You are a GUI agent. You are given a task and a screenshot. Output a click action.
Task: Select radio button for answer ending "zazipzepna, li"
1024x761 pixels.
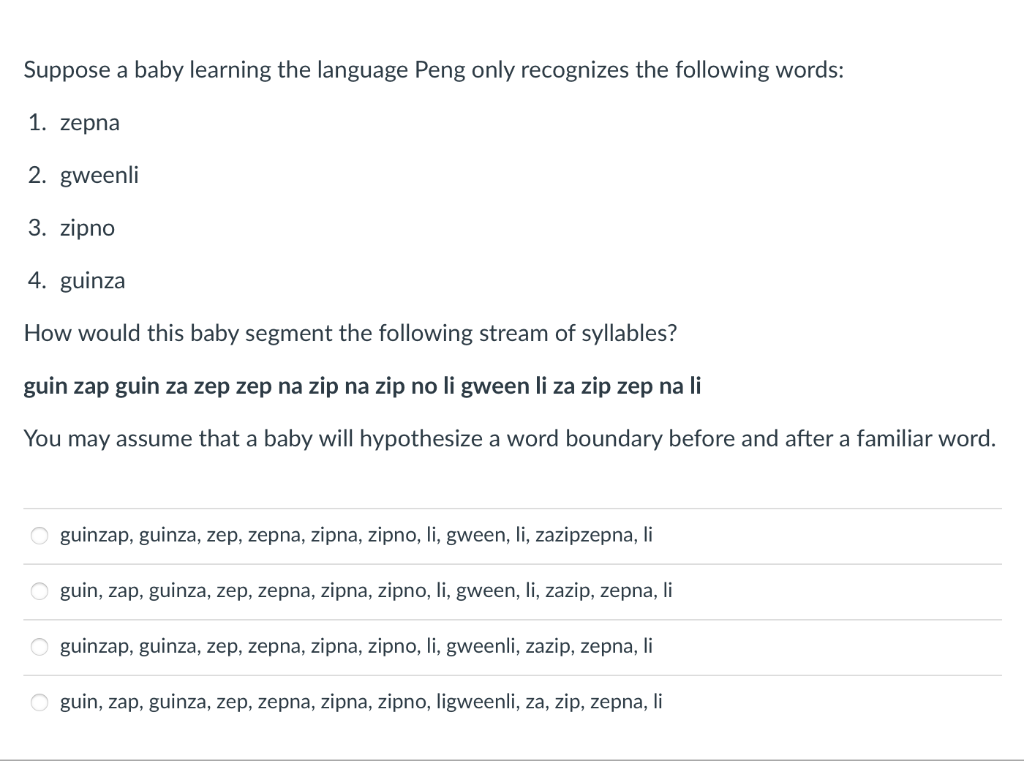(40, 536)
